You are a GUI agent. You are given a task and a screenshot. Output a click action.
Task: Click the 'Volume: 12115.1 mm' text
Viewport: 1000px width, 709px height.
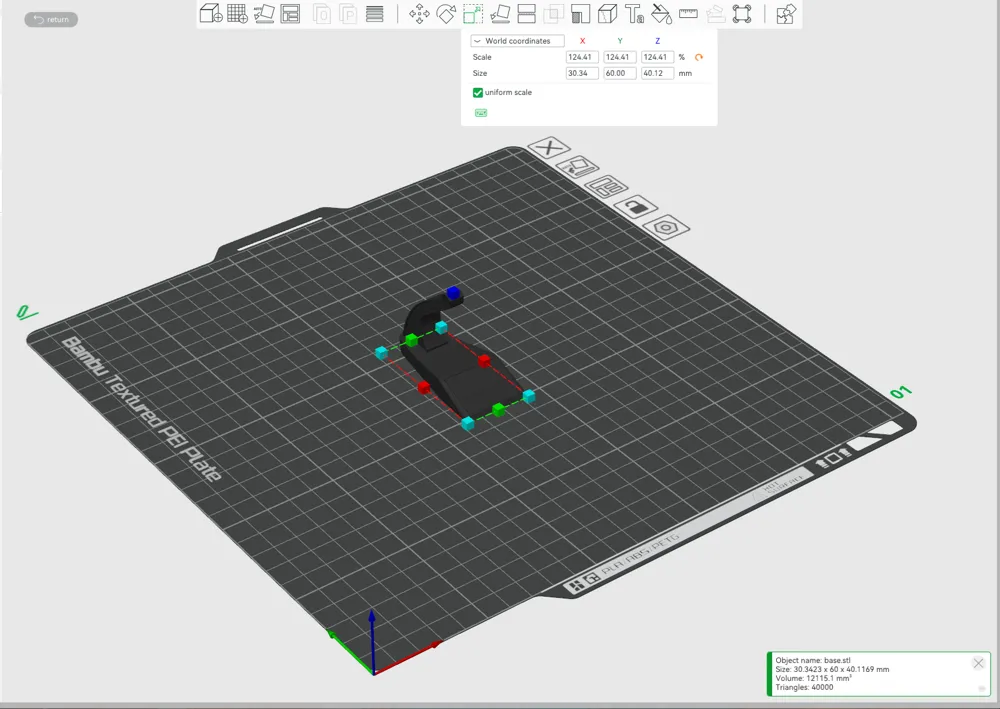tap(813, 678)
